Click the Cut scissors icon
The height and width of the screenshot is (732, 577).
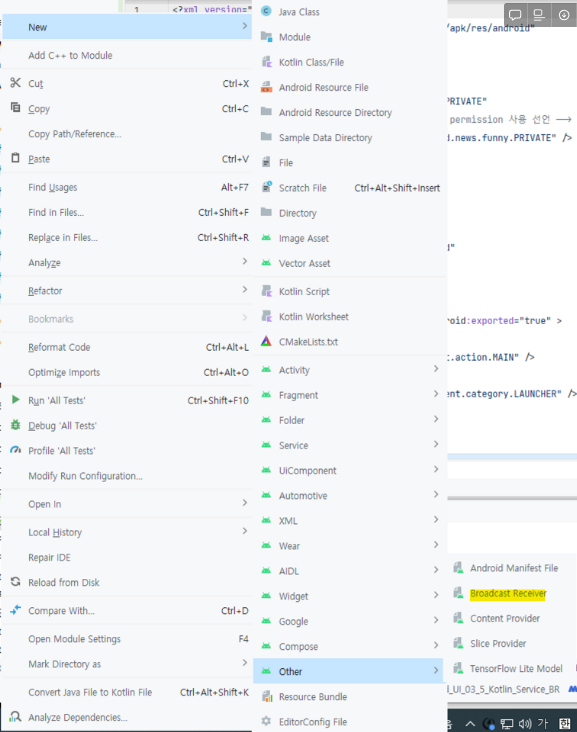[x=15, y=83]
